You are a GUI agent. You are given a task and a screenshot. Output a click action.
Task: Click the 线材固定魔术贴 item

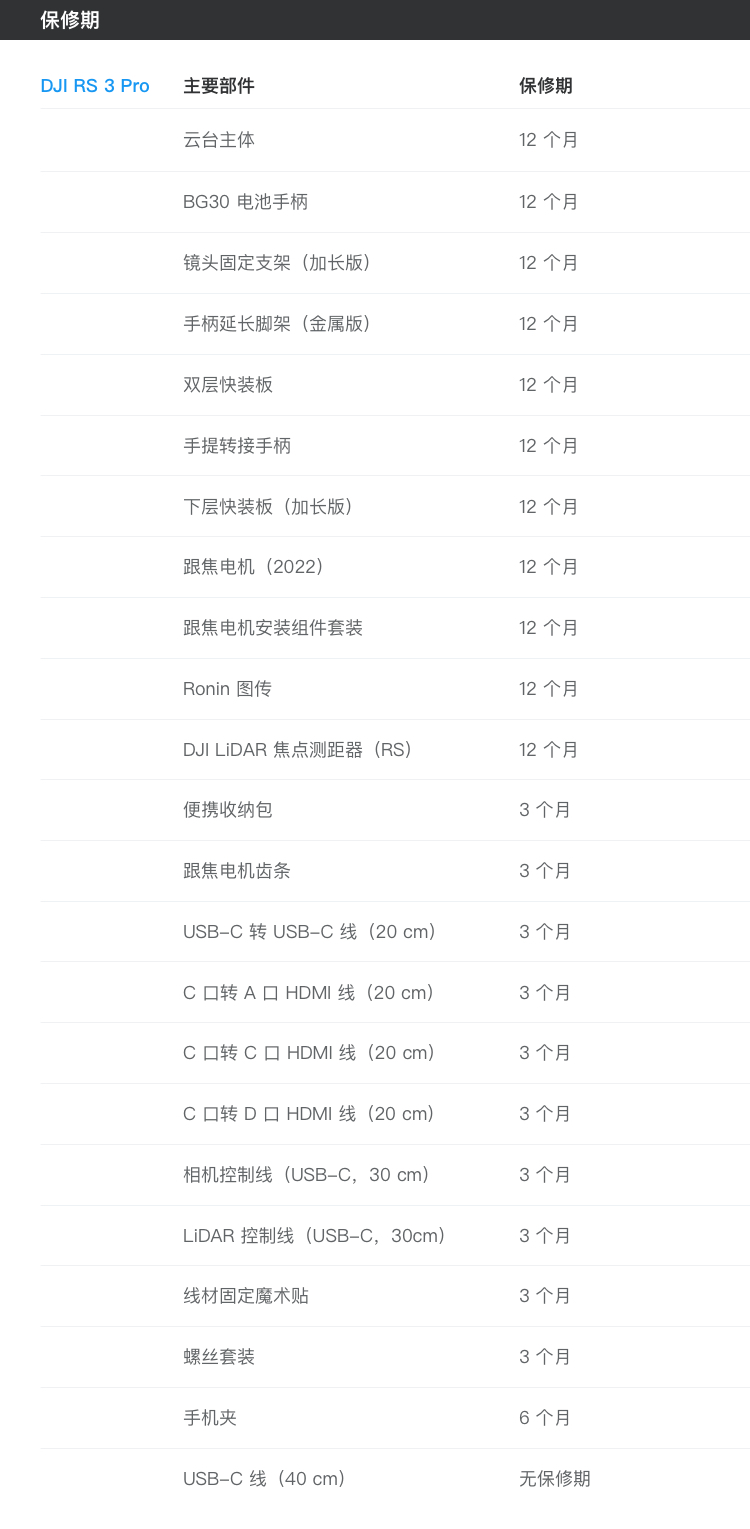point(246,1296)
